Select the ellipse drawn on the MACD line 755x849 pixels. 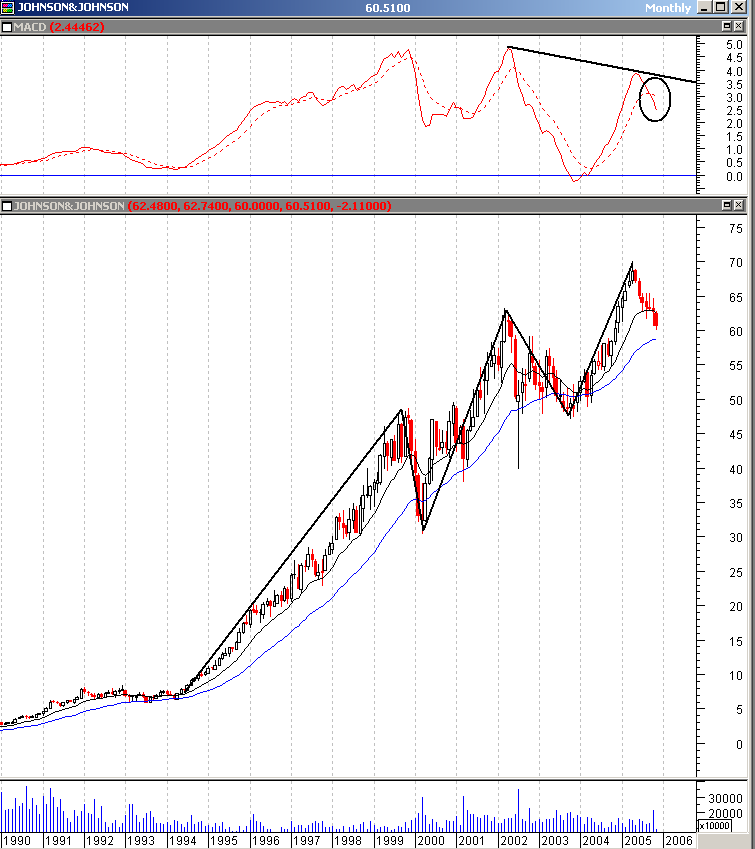point(655,99)
